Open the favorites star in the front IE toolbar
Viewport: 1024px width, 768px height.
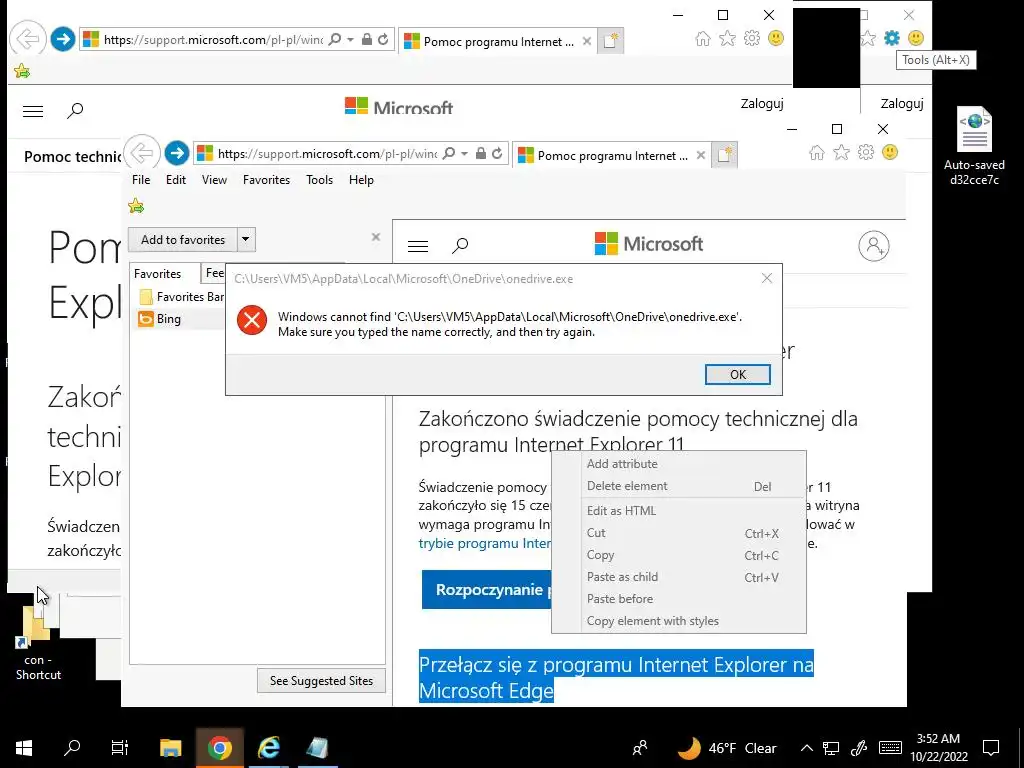tap(841, 153)
